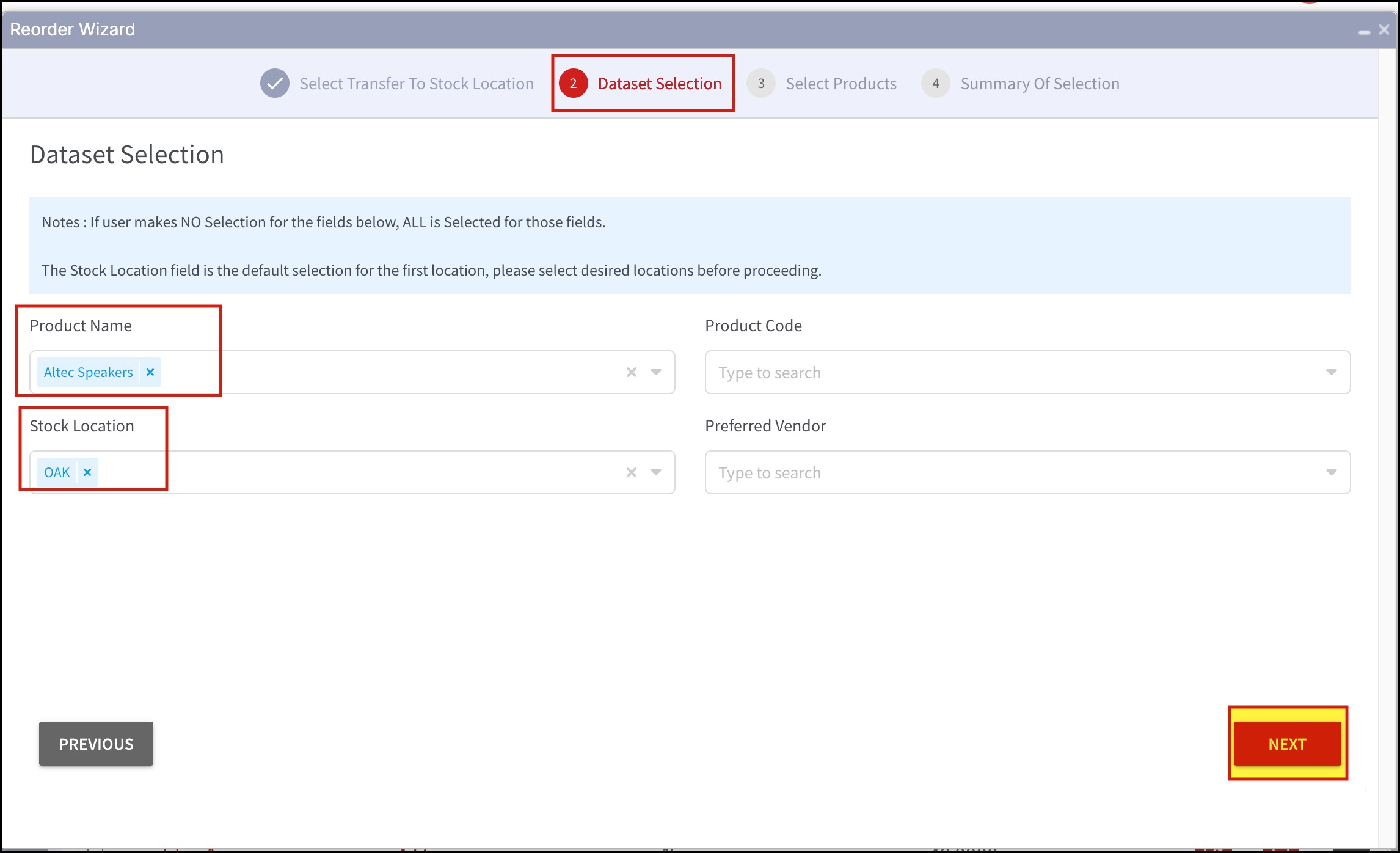Jump to Summary Of Selection step
The image size is (1400, 853).
pos(1039,84)
